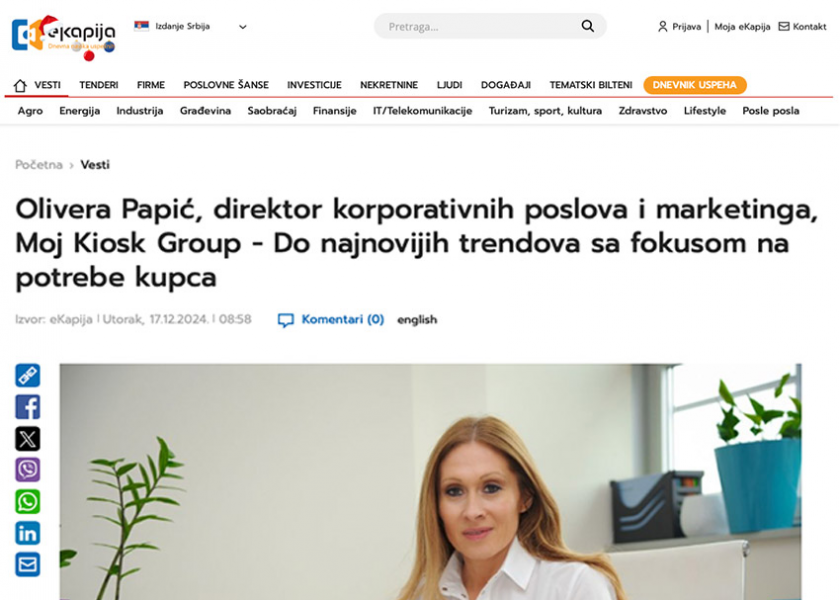
Task: Open the Tenderi menu item
Action: pyautogui.click(x=99, y=85)
